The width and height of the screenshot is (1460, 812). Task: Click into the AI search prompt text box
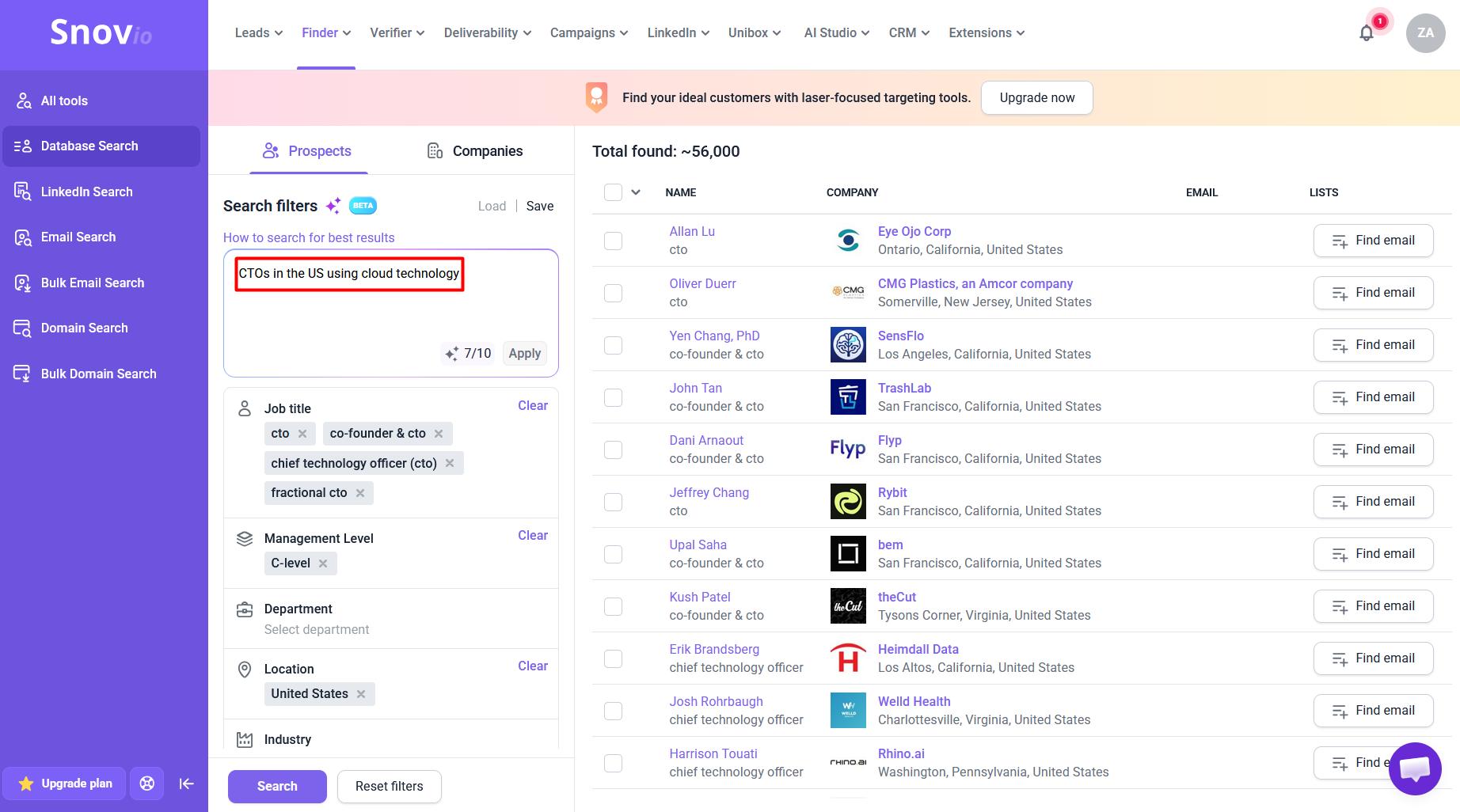coord(391,313)
